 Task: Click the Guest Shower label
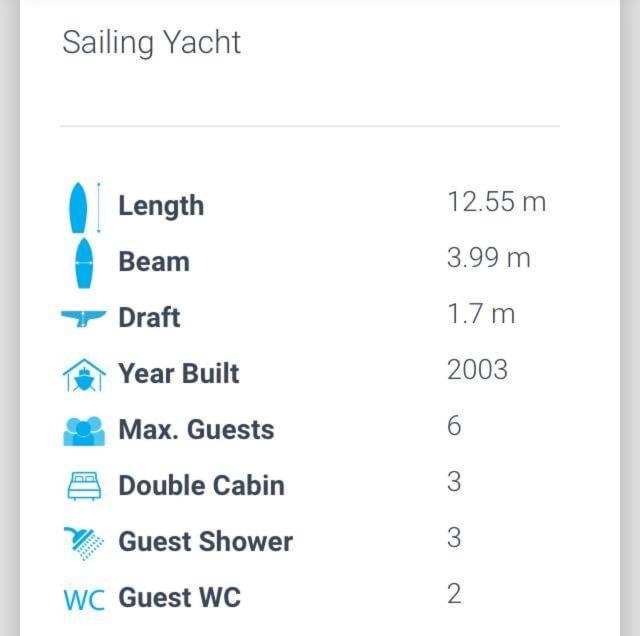[205, 542]
